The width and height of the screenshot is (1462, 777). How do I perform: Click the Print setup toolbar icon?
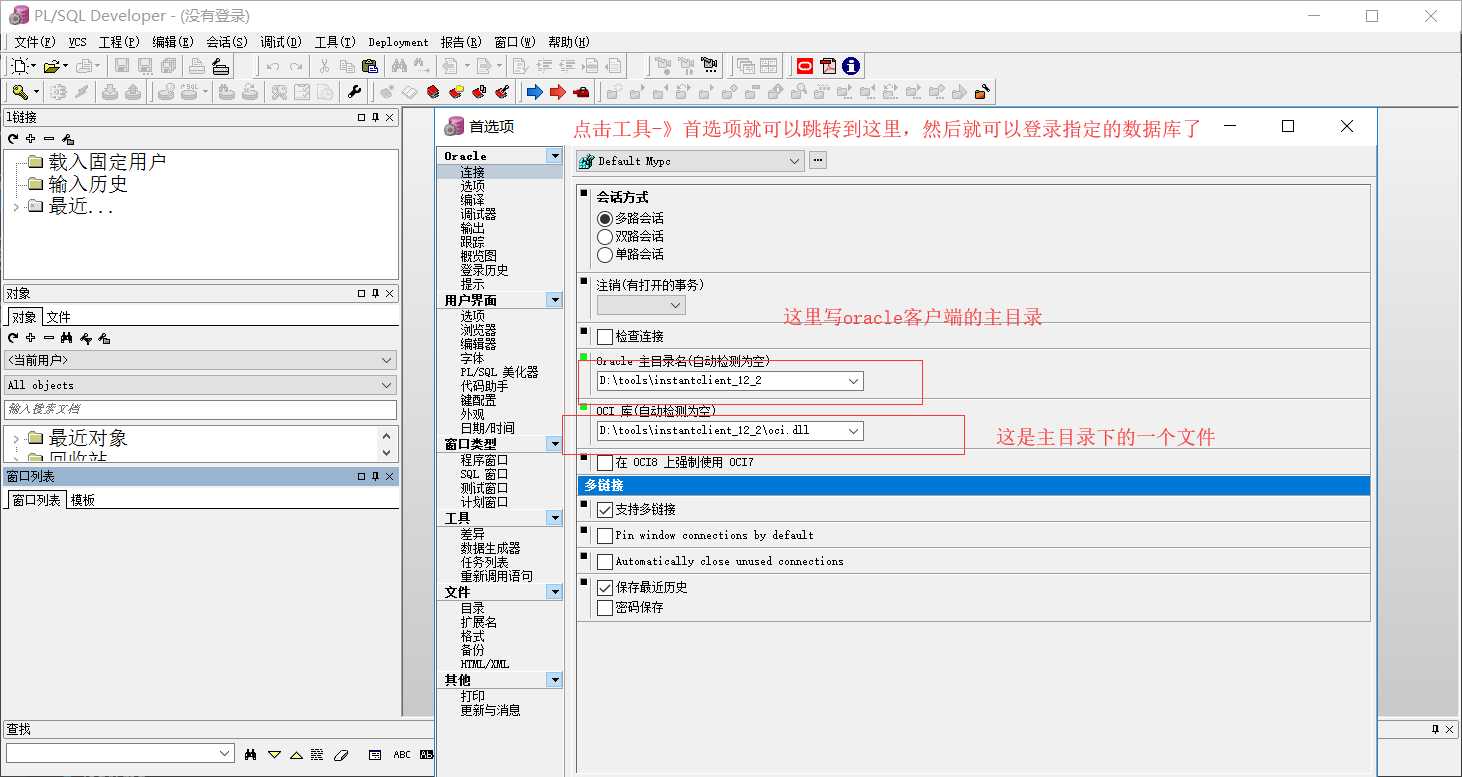[x=220, y=66]
